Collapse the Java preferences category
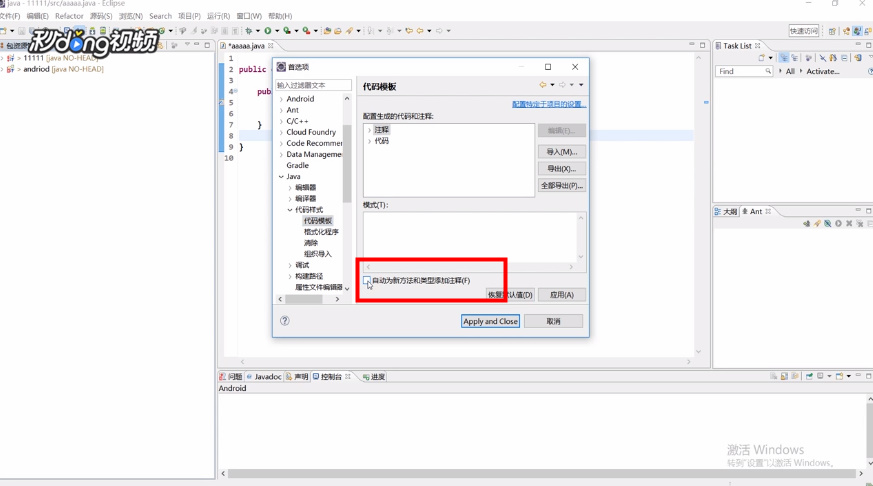The width and height of the screenshot is (873, 486). (x=281, y=176)
